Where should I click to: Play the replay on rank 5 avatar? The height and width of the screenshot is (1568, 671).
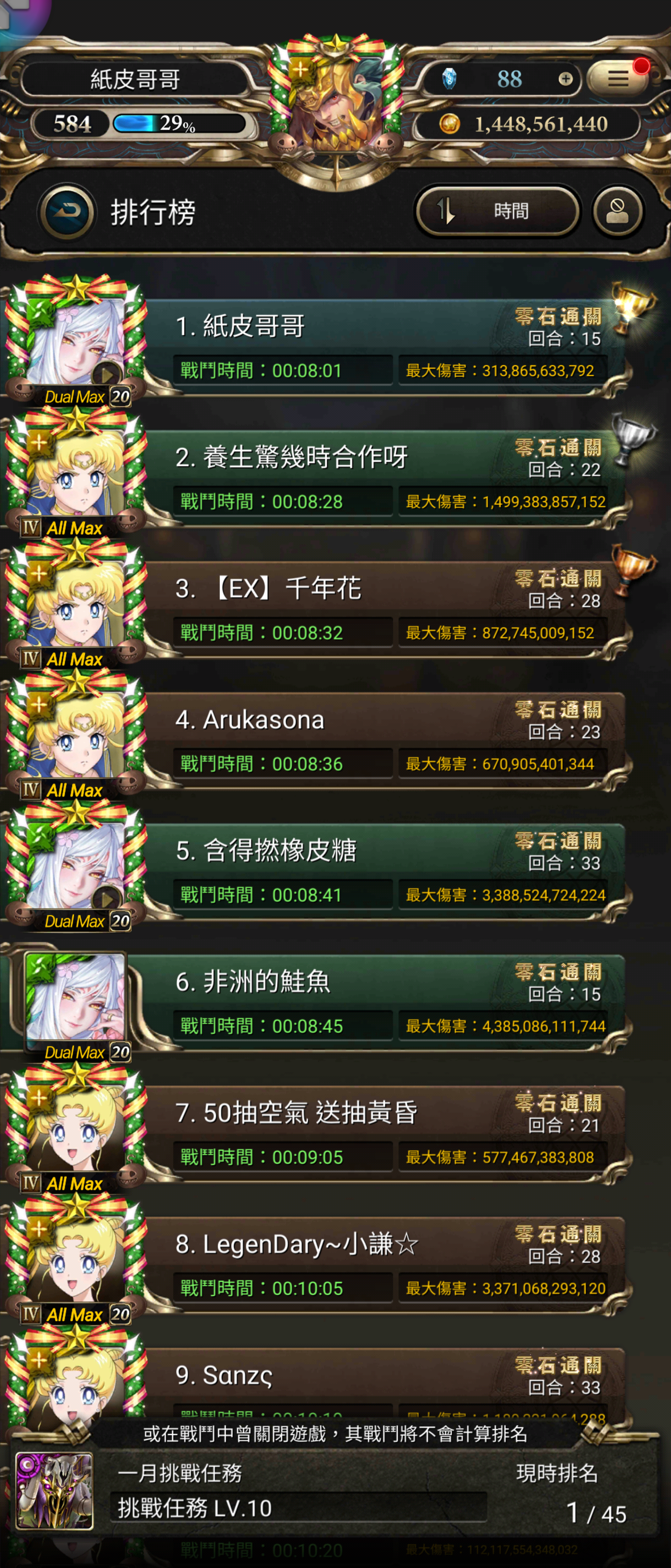(107, 900)
